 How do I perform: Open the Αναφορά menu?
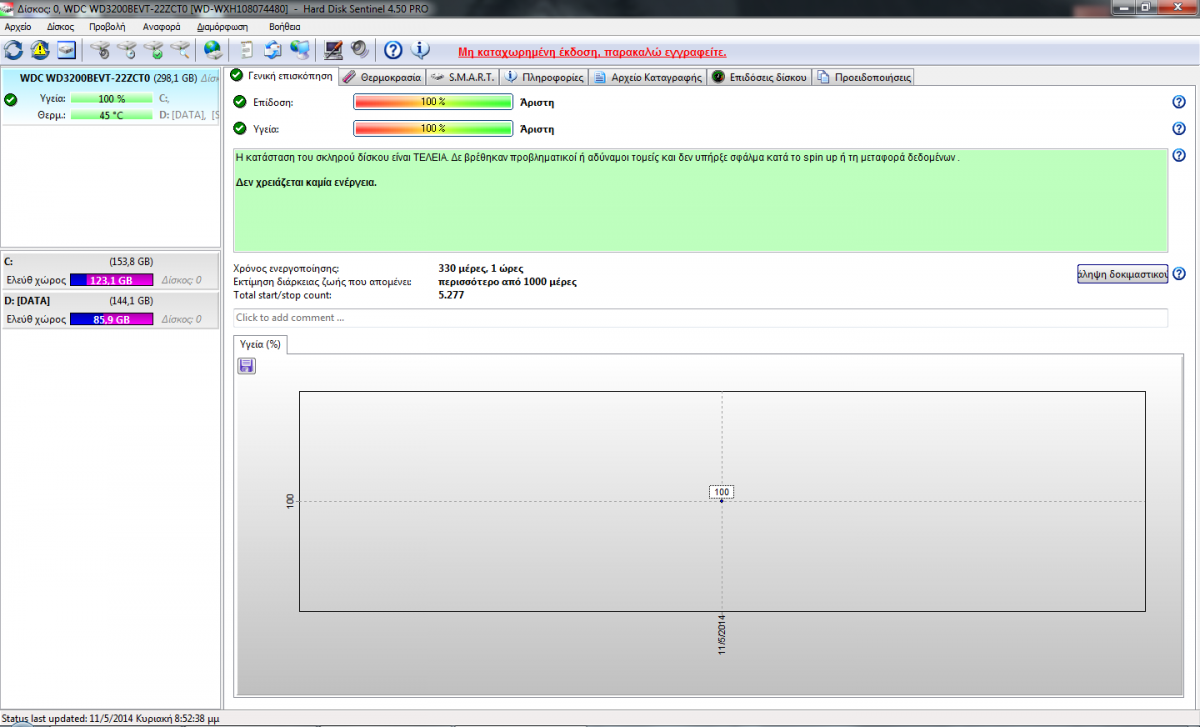(161, 27)
